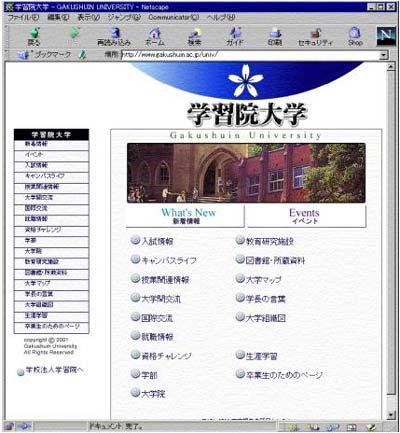This screenshot has height=433, width=400.
Task: Go to Home (ホーム) icon
Action: [x=154, y=36]
